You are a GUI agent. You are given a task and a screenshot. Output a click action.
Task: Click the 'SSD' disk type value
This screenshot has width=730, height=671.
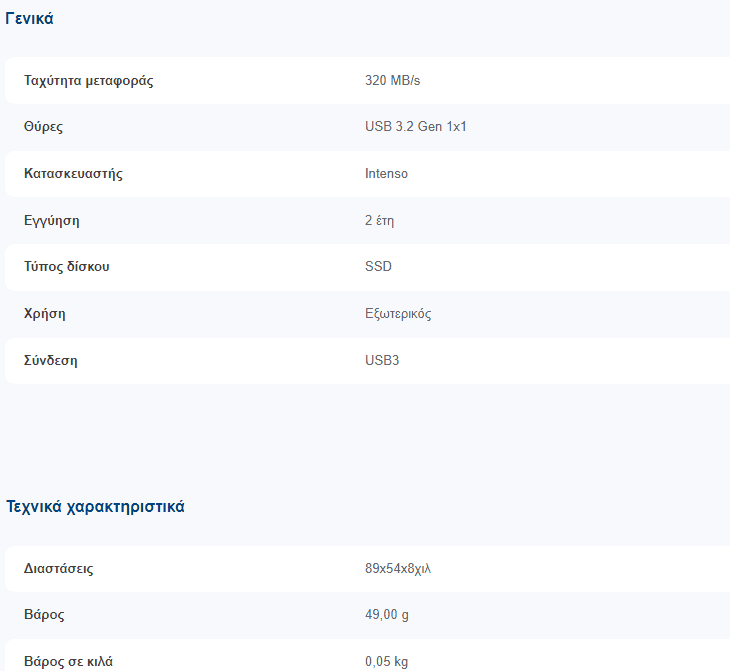379,266
